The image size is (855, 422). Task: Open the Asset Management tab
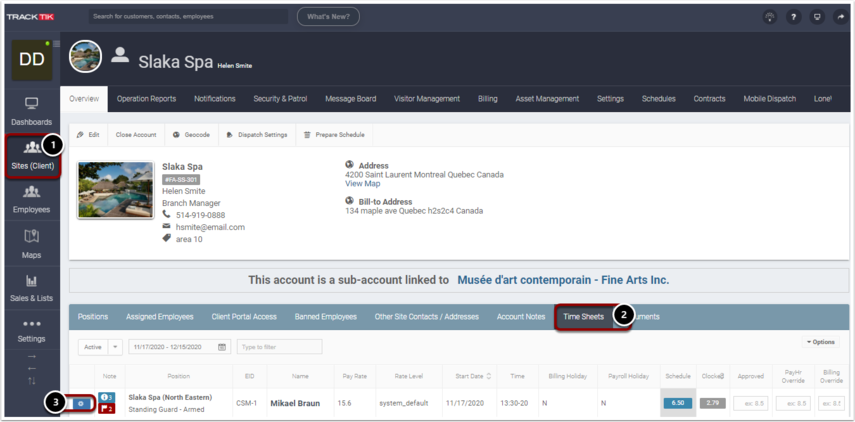[x=547, y=99]
